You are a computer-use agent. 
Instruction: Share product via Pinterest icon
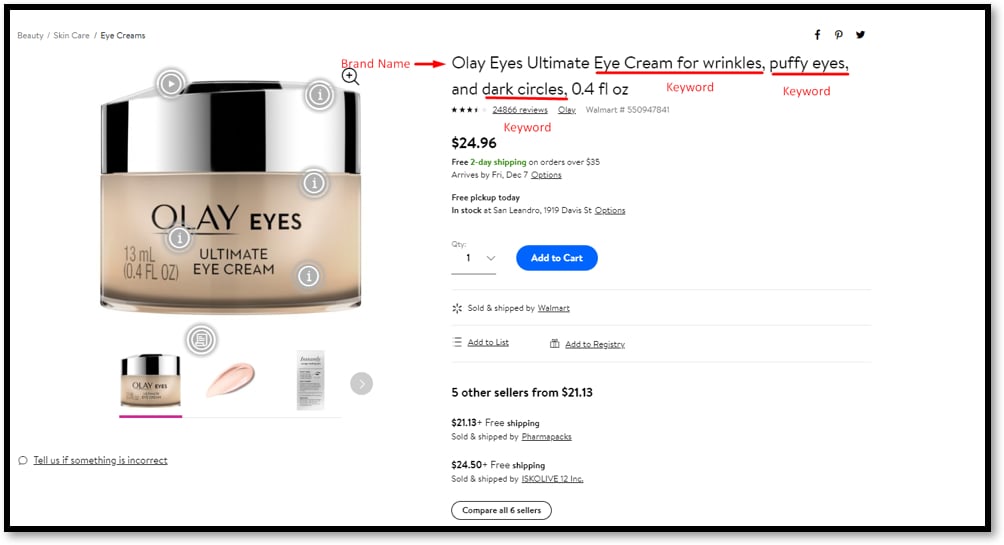pyautogui.click(x=839, y=35)
